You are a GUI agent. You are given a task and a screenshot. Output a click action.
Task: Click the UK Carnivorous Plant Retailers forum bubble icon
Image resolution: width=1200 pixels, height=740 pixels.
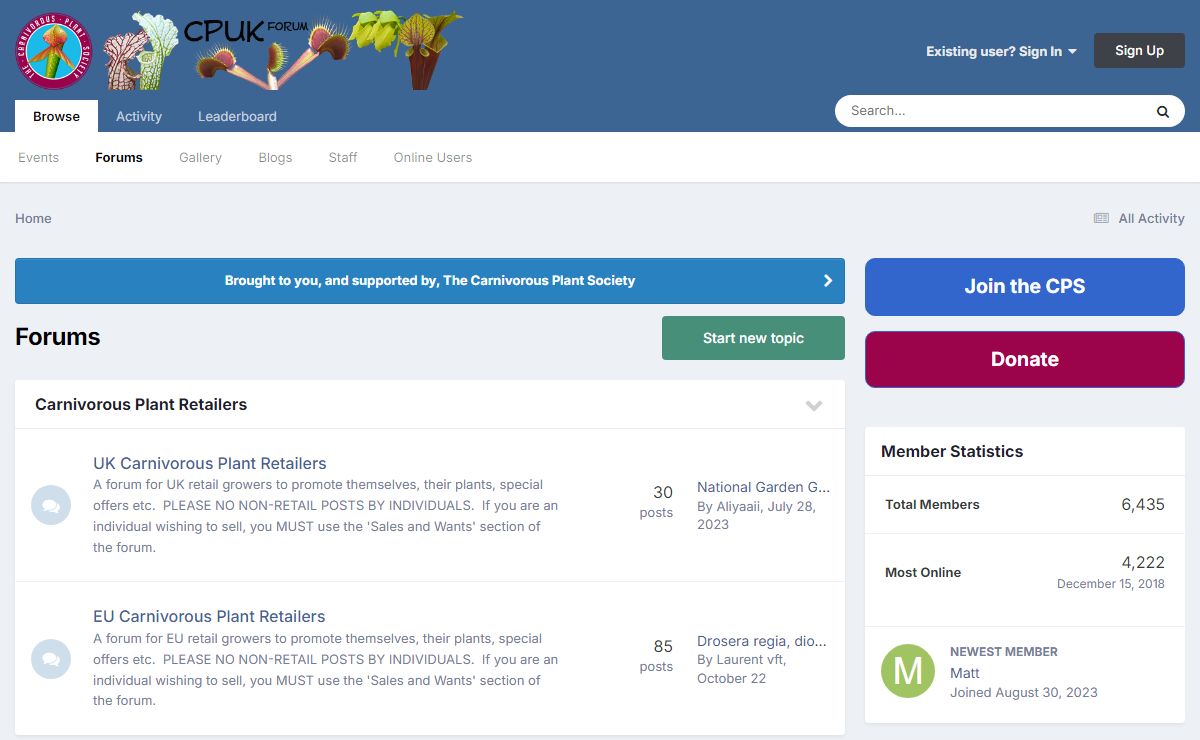point(51,505)
